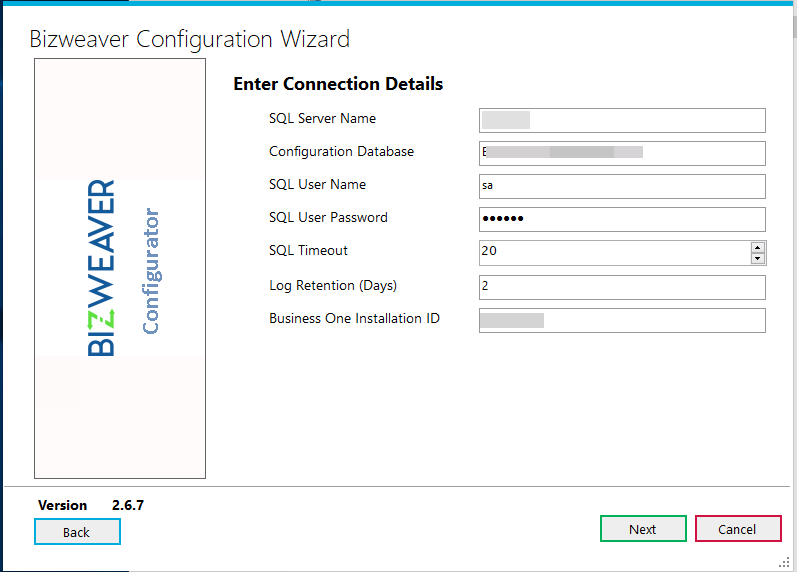
Task: Click the Cancel button
Action: pos(738,529)
